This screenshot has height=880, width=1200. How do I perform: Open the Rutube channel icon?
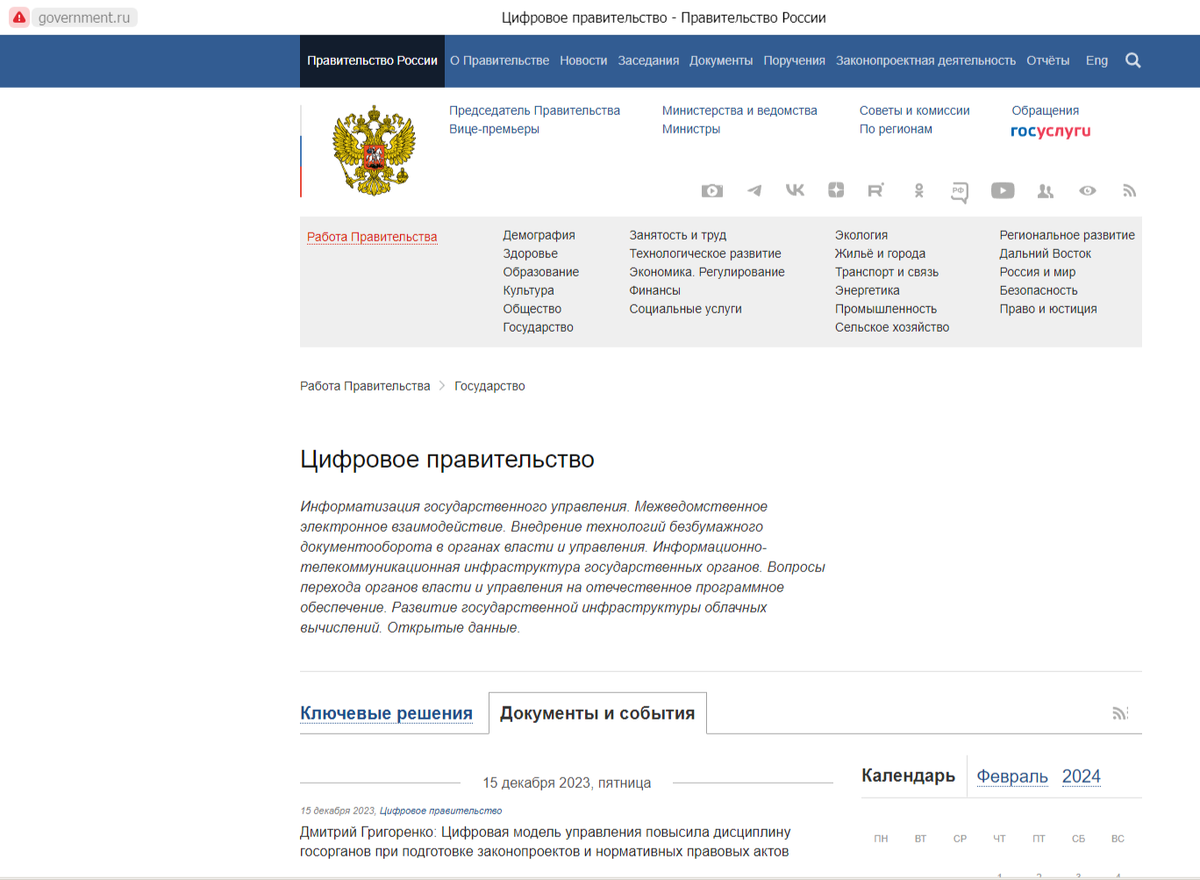pyautogui.click(x=875, y=190)
